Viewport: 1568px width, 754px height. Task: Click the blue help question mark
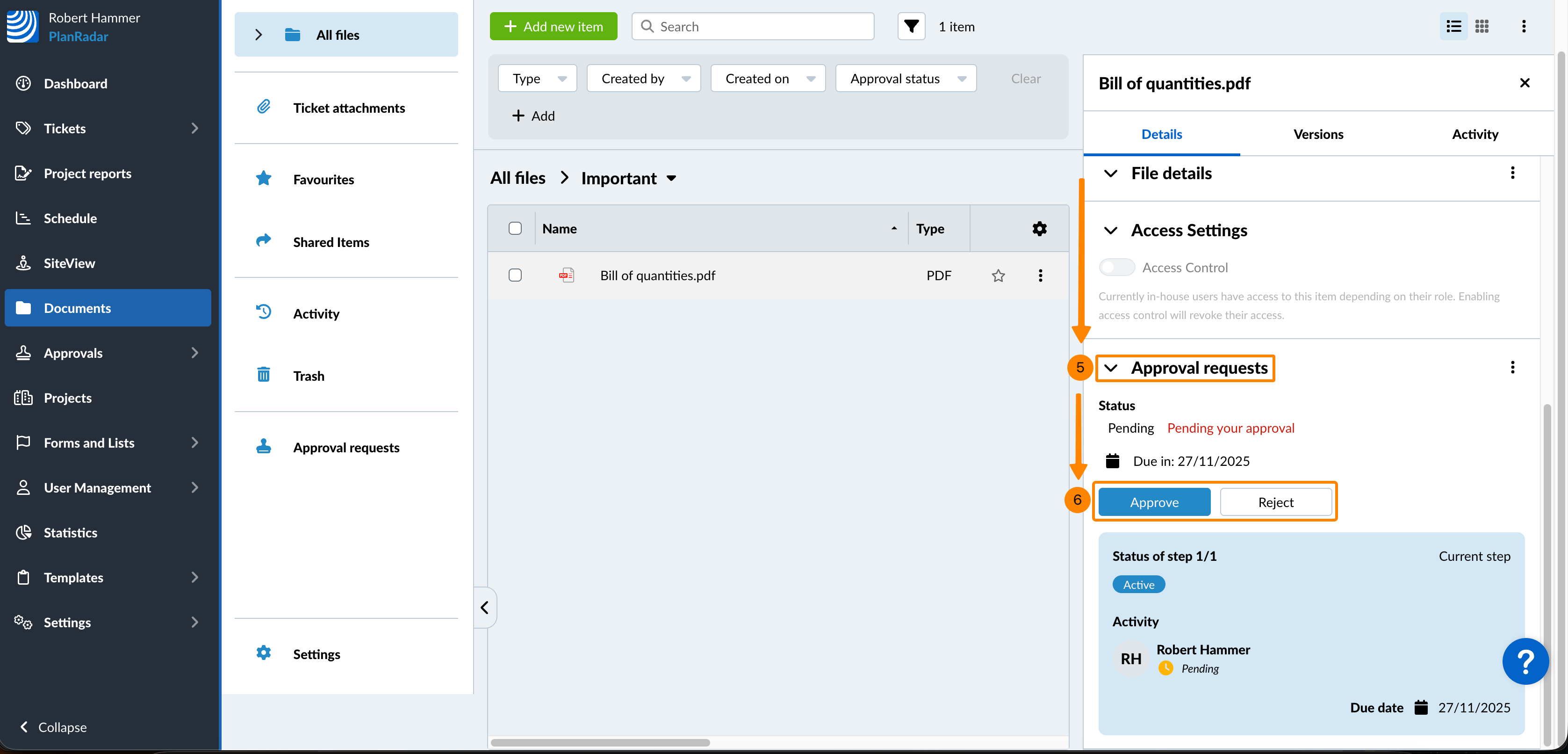coord(1525,661)
